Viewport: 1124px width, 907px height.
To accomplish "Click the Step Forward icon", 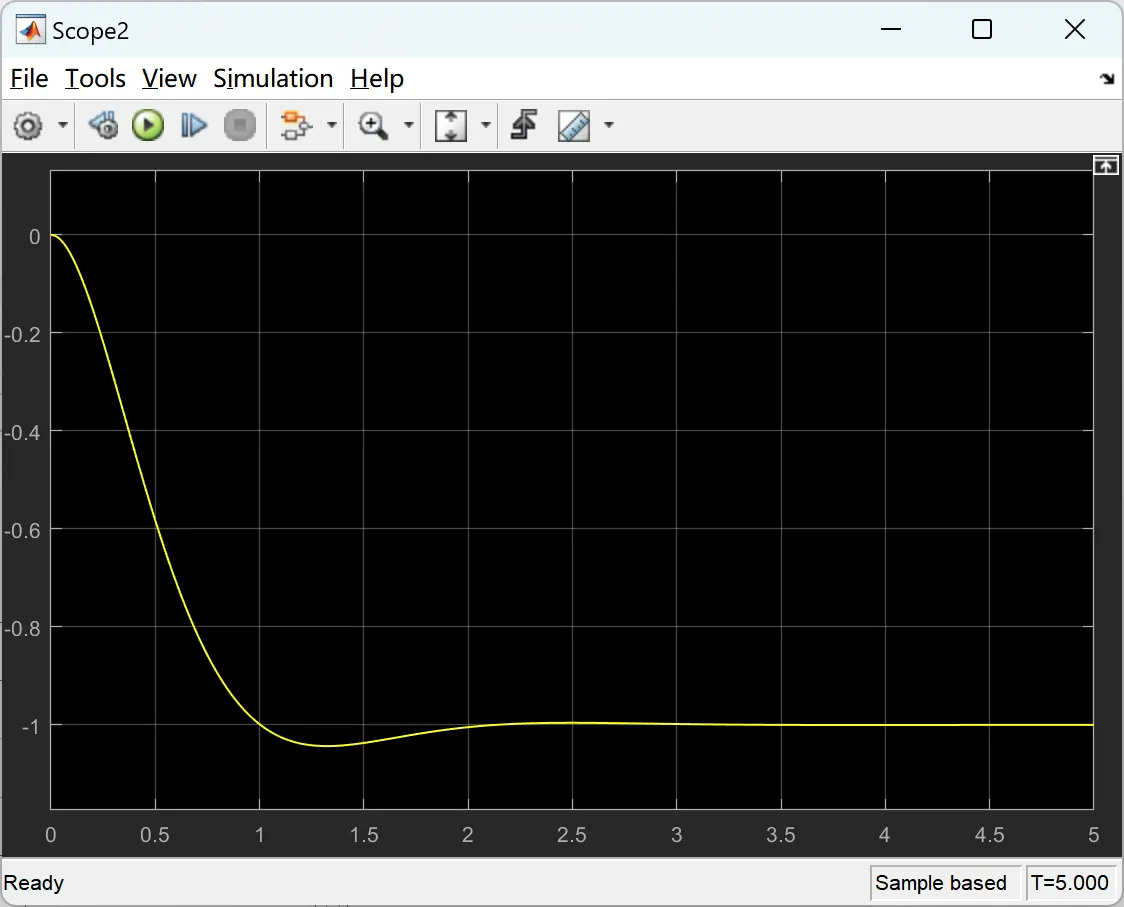I will 194,125.
